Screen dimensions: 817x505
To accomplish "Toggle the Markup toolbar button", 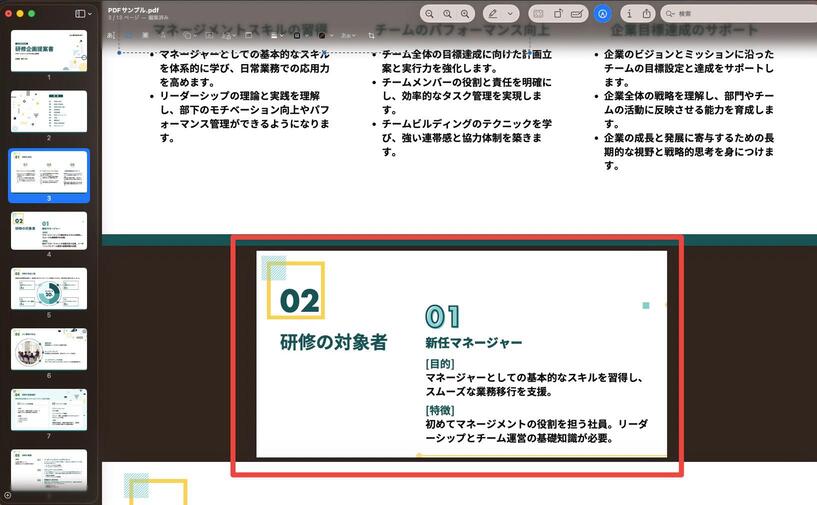I will click(602, 14).
